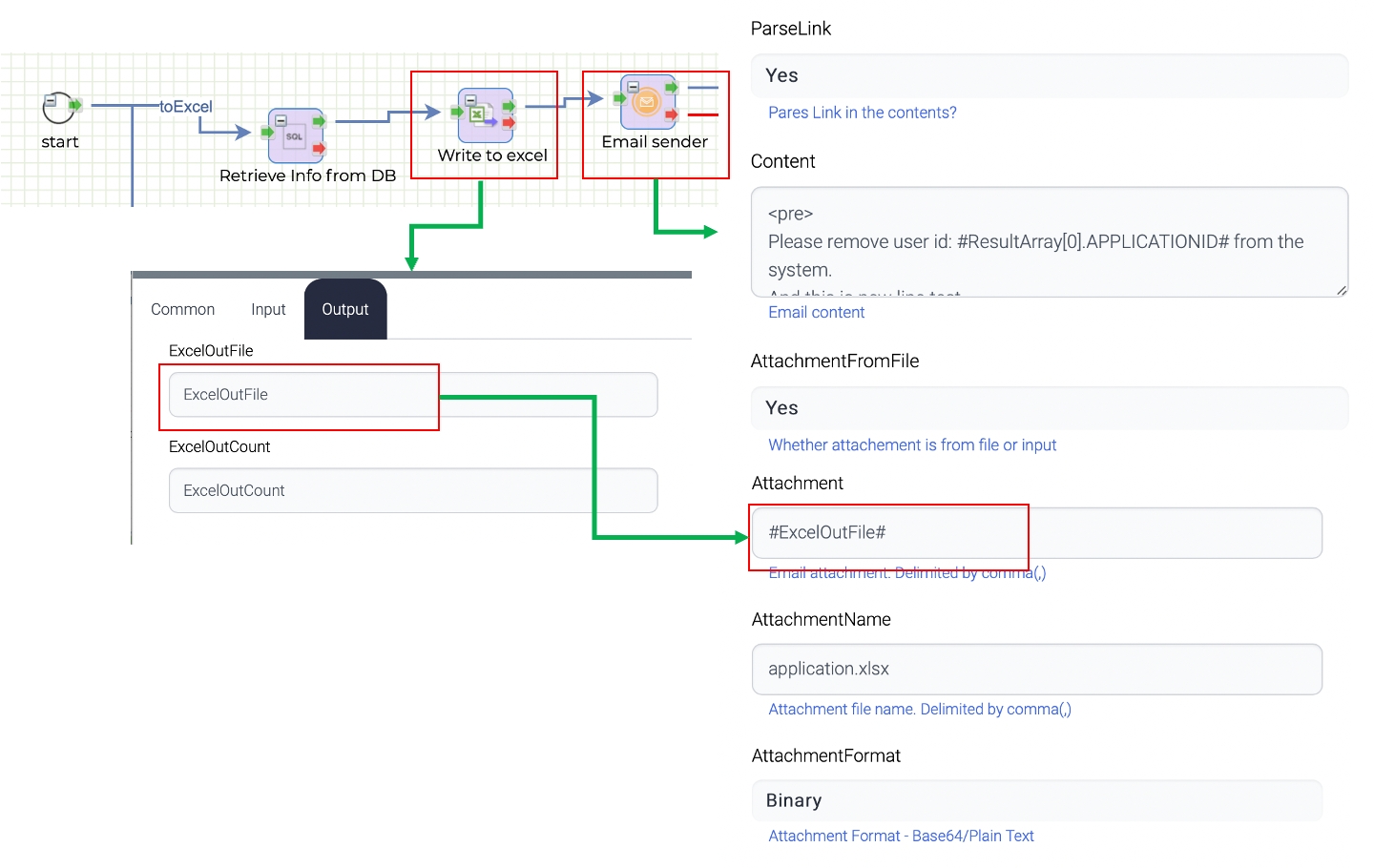Collapse the Retrieve Info from DB node

pos(281,120)
